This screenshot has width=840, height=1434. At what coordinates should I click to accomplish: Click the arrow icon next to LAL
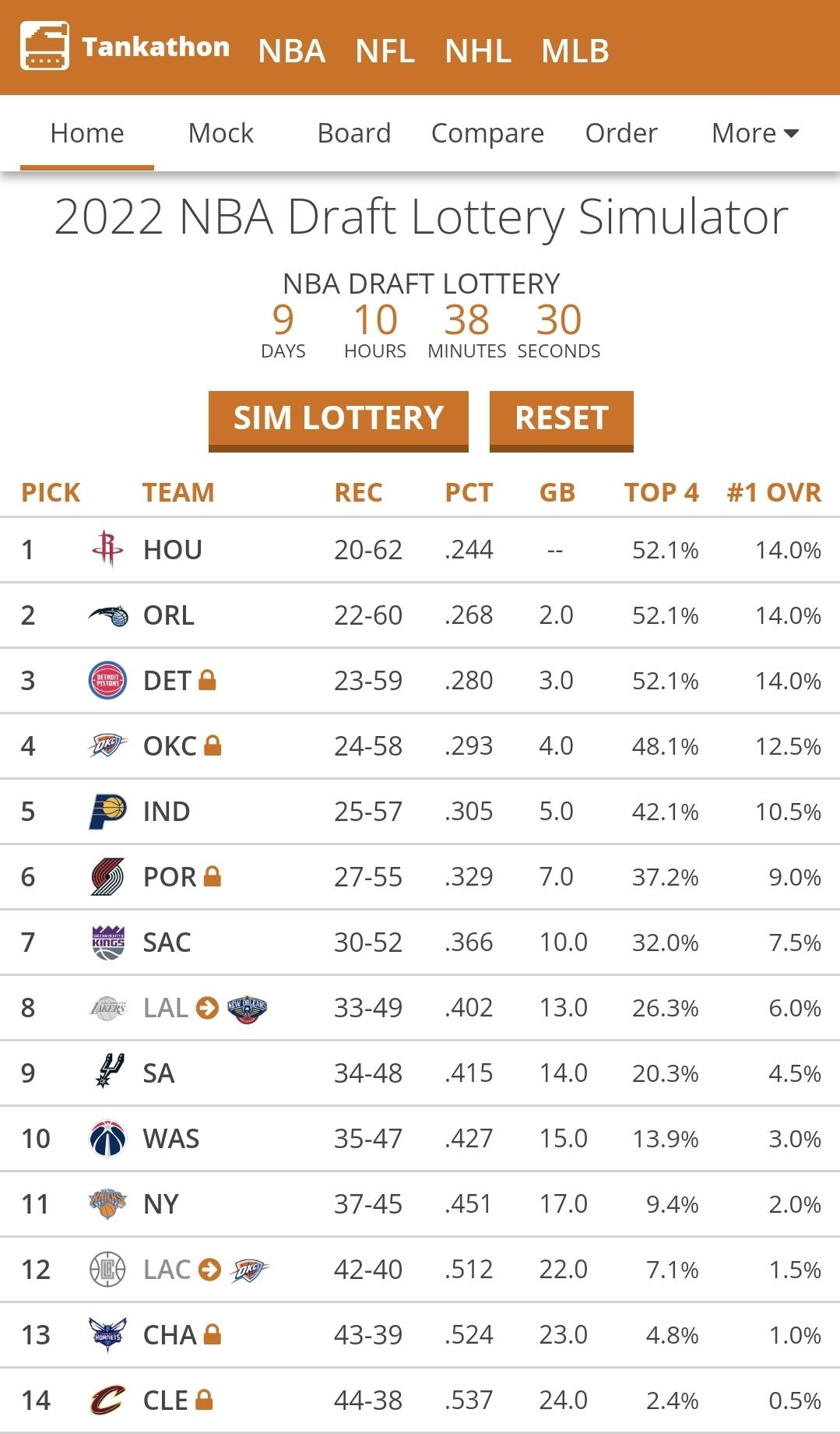click(x=207, y=1008)
